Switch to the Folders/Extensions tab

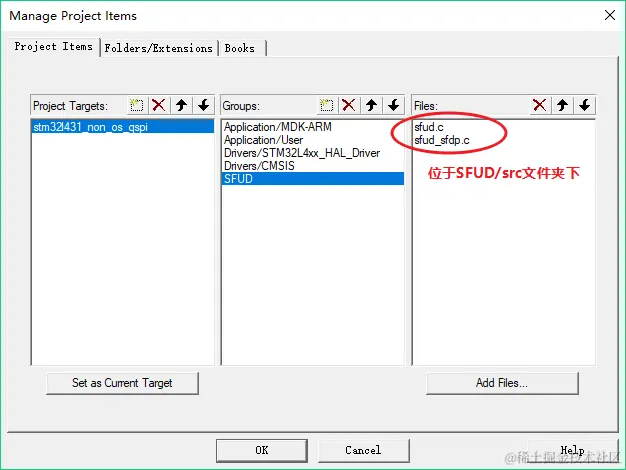pyautogui.click(x=158, y=48)
